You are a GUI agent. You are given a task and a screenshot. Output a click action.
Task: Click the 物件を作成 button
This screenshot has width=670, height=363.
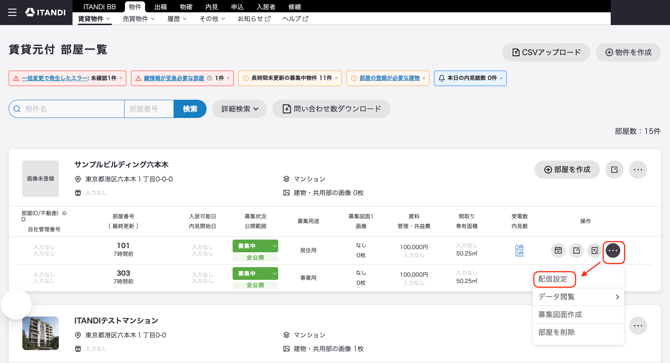(628, 53)
